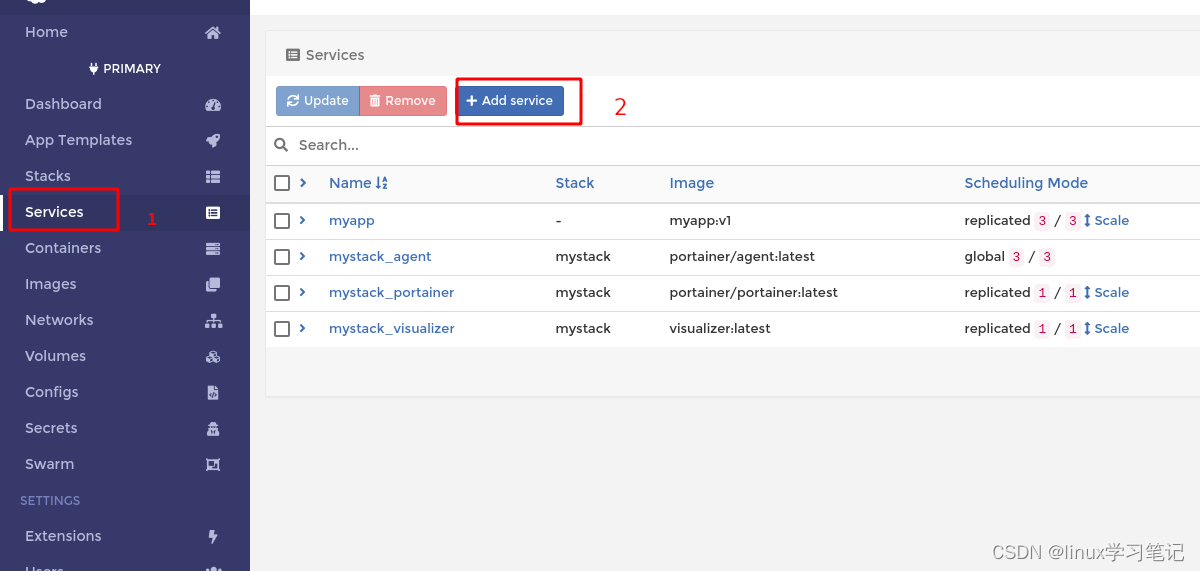Click the Update button
This screenshot has height=571, width=1200.
pyautogui.click(x=317, y=101)
